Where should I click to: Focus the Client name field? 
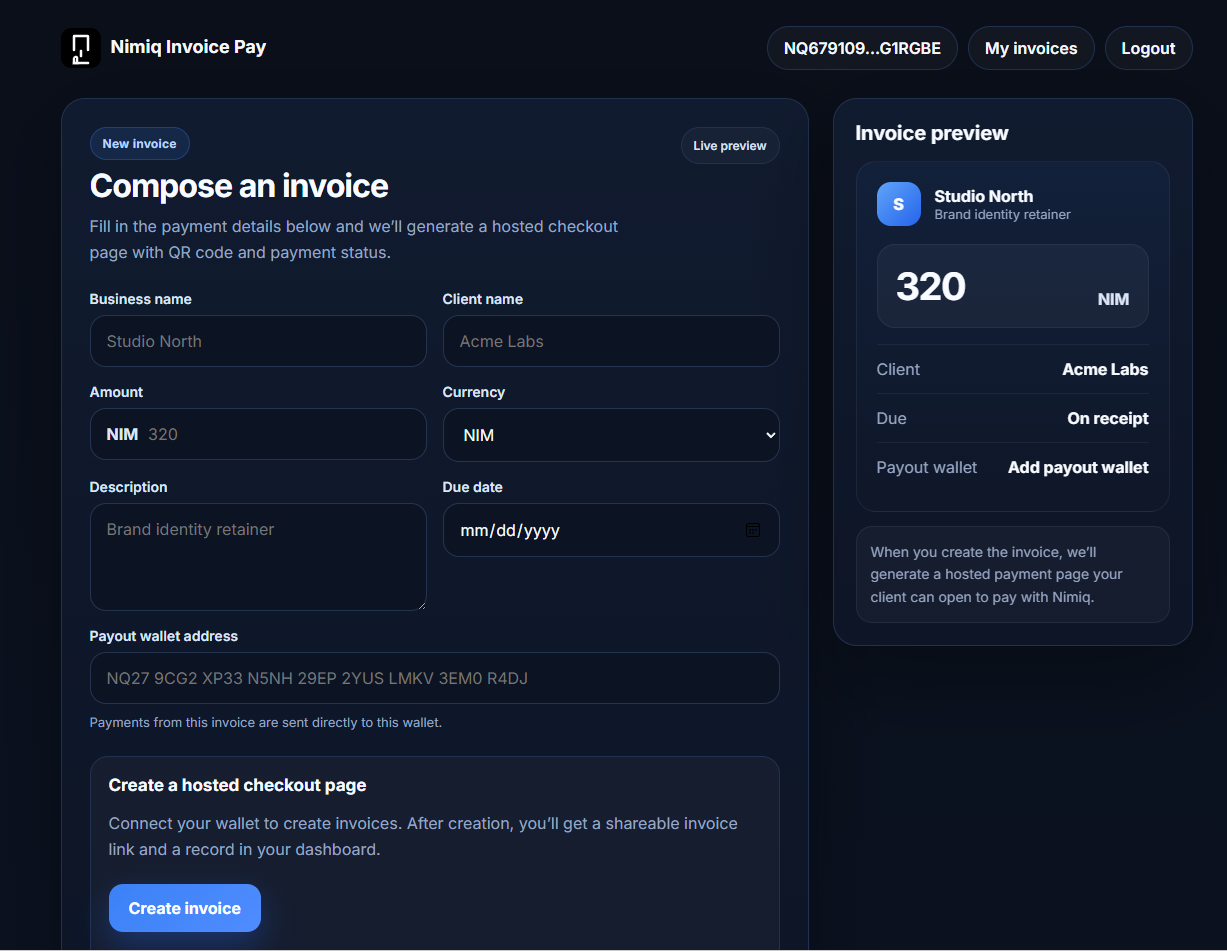(611, 341)
